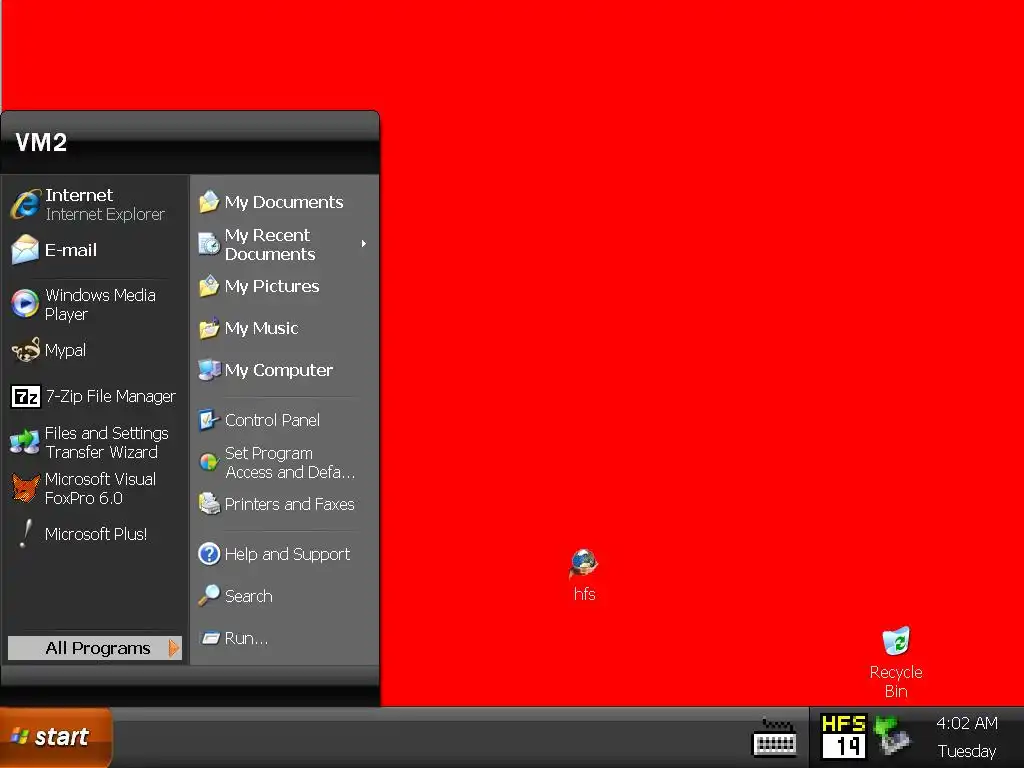Open the Mypal raccoon browser icon
Image resolution: width=1024 pixels, height=768 pixels.
[25, 351]
